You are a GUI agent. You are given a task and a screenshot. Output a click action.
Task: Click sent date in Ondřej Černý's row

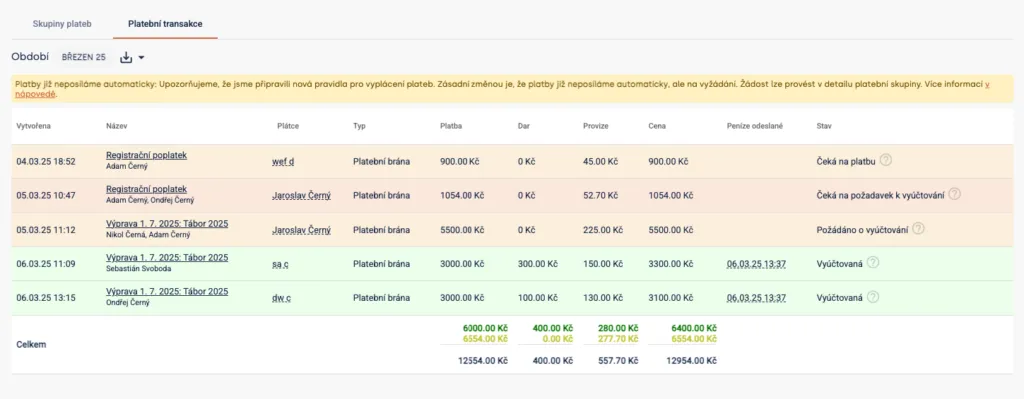click(756, 298)
